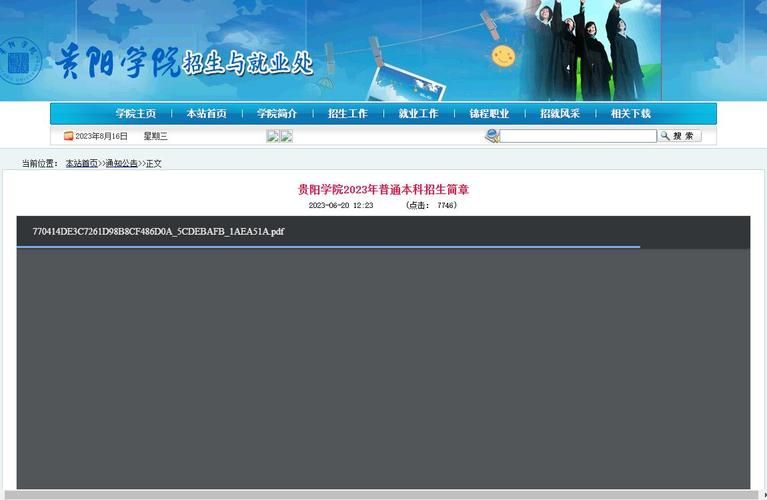Viewport: 767px width, 500px height.
Task: Open the 相关下载 menu item
Action: click(631, 114)
